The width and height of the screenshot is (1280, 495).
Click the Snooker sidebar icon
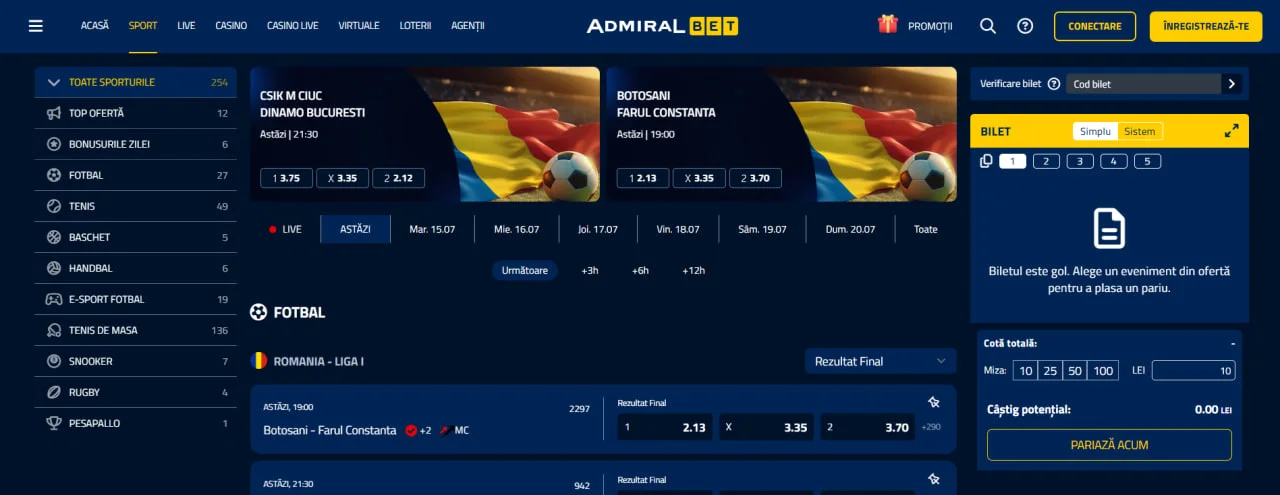click(x=54, y=361)
